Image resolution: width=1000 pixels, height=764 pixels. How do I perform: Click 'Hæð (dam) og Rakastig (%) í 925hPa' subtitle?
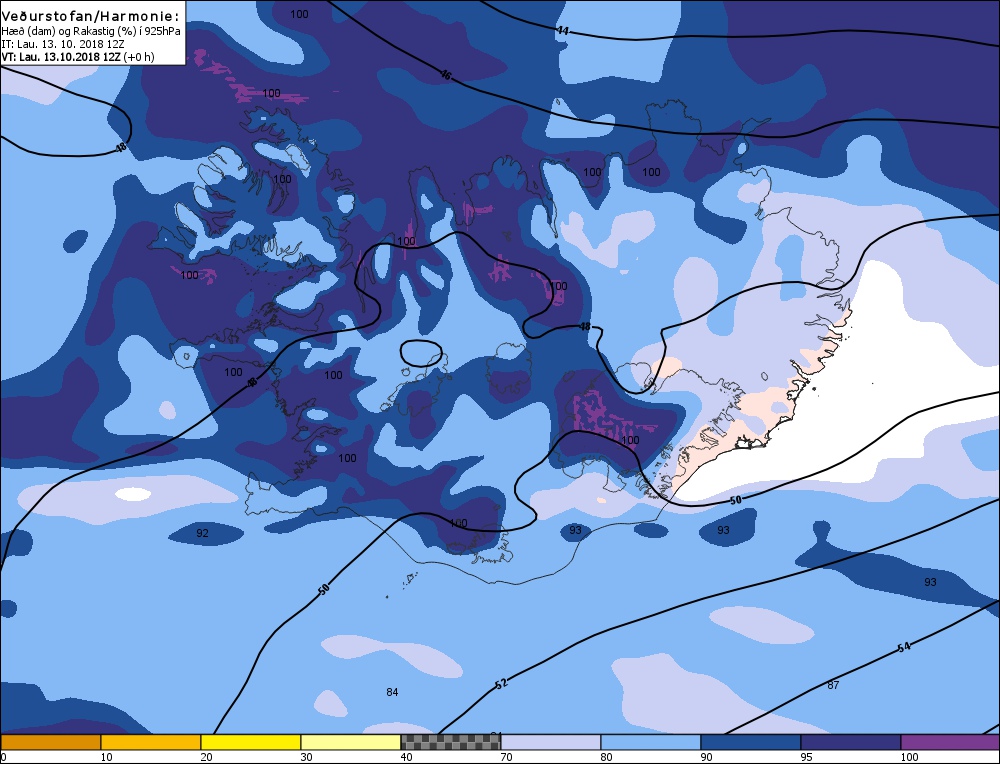91,31
